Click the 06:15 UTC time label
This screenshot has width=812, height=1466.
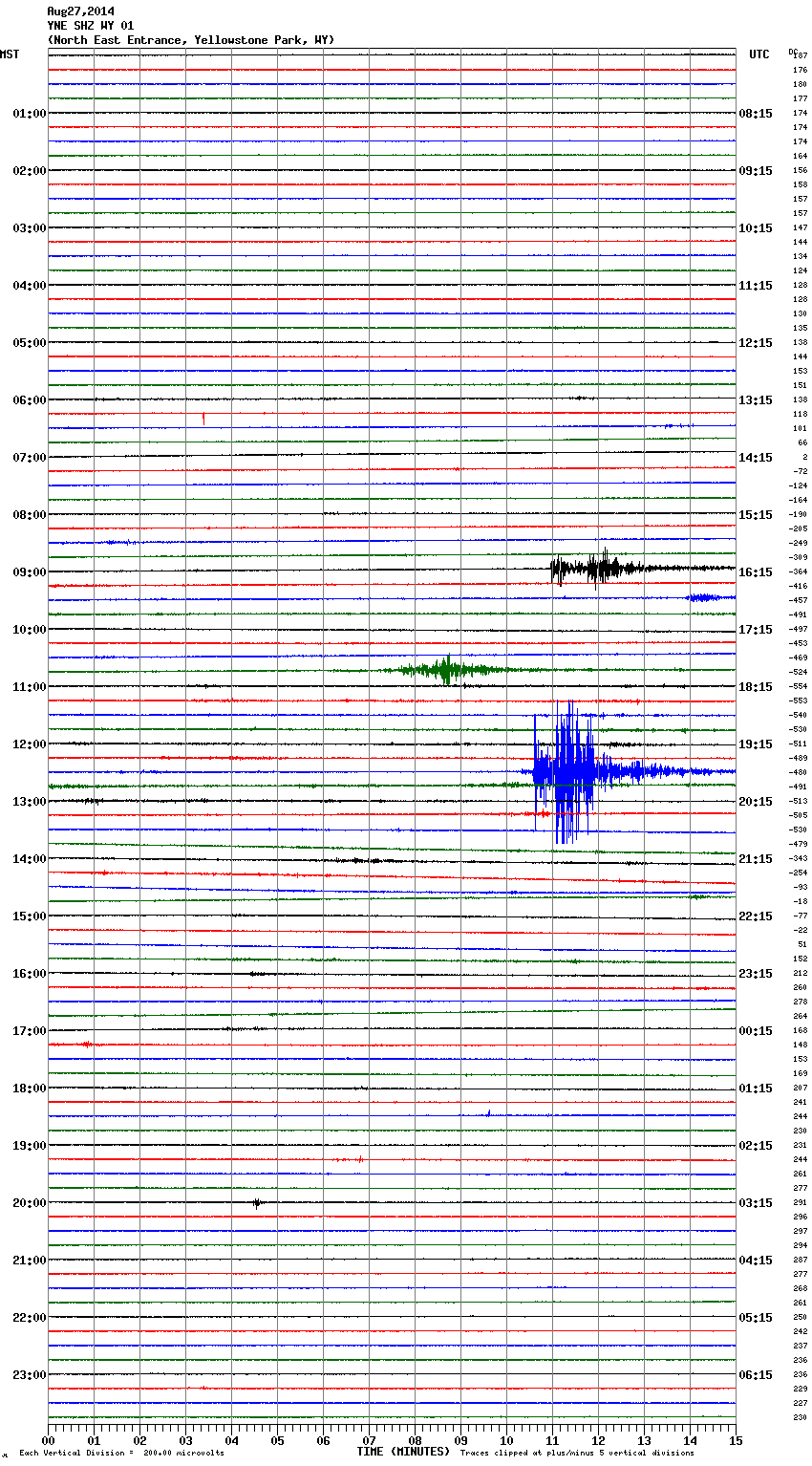(756, 1375)
